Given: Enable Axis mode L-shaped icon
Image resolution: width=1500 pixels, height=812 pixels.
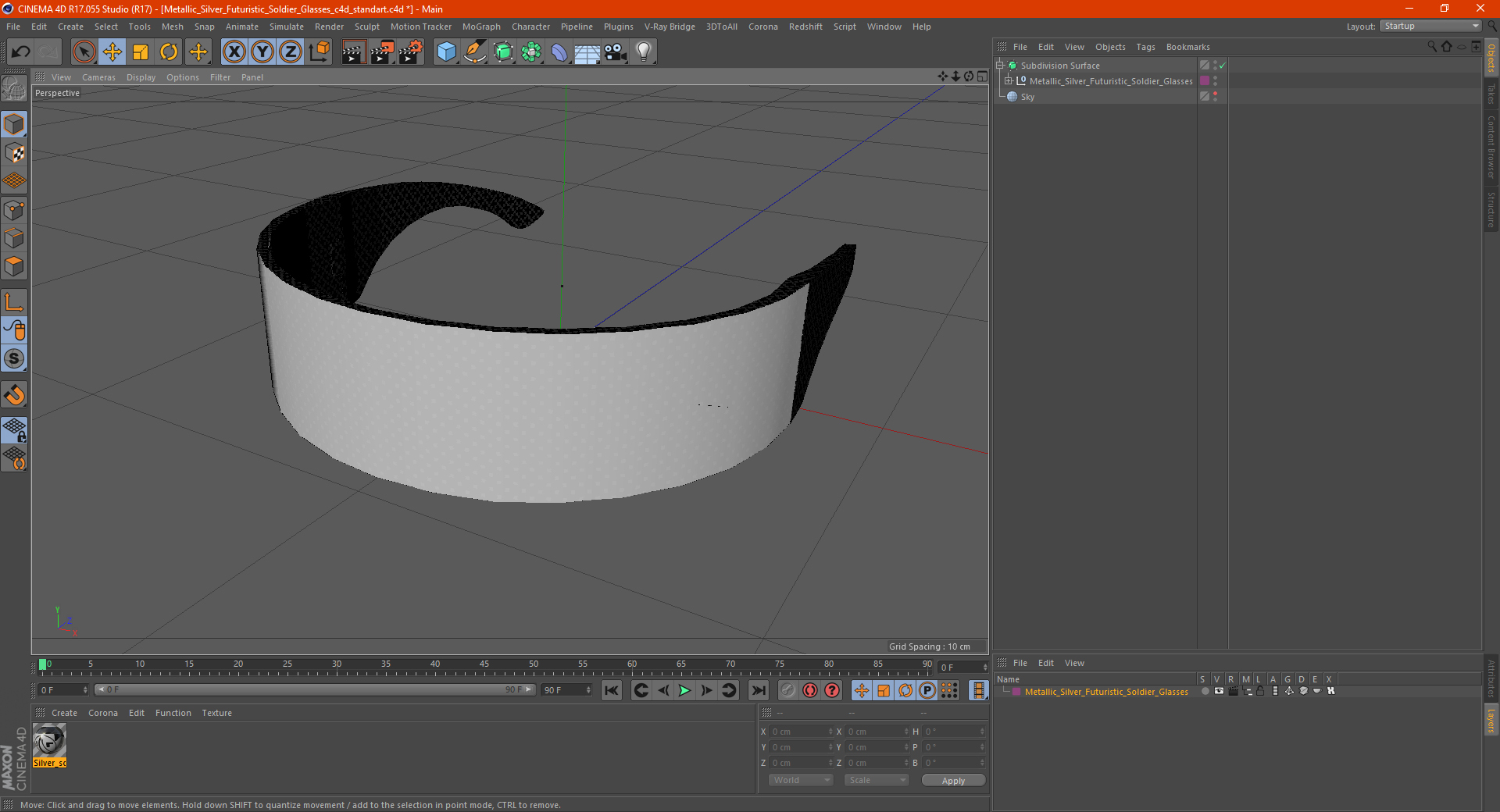Looking at the screenshot, I should tap(14, 302).
